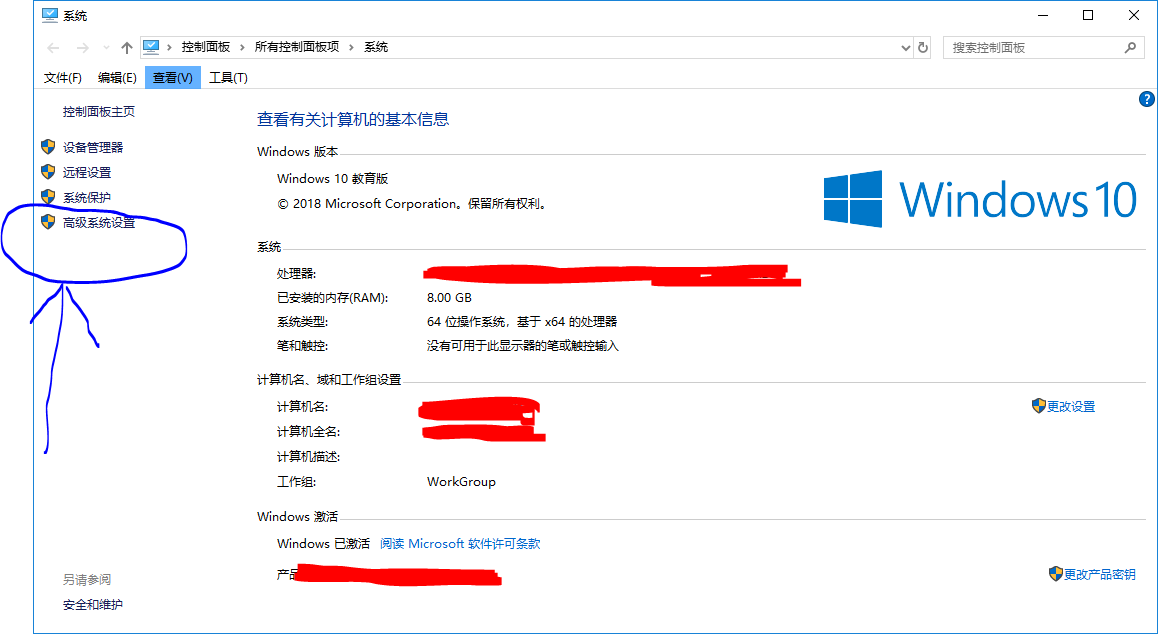The image size is (1158, 634).
Task: Read the 阅读 Microsoft 软件许可条款 link
Action: click(460, 544)
